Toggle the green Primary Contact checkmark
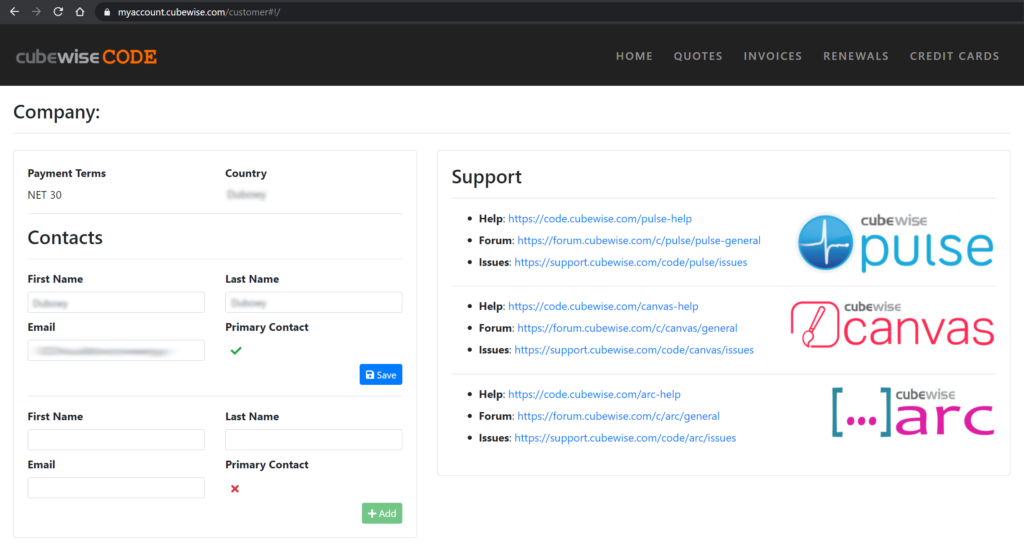The height and width of the screenshot is (555, 1024). point(236,350)
